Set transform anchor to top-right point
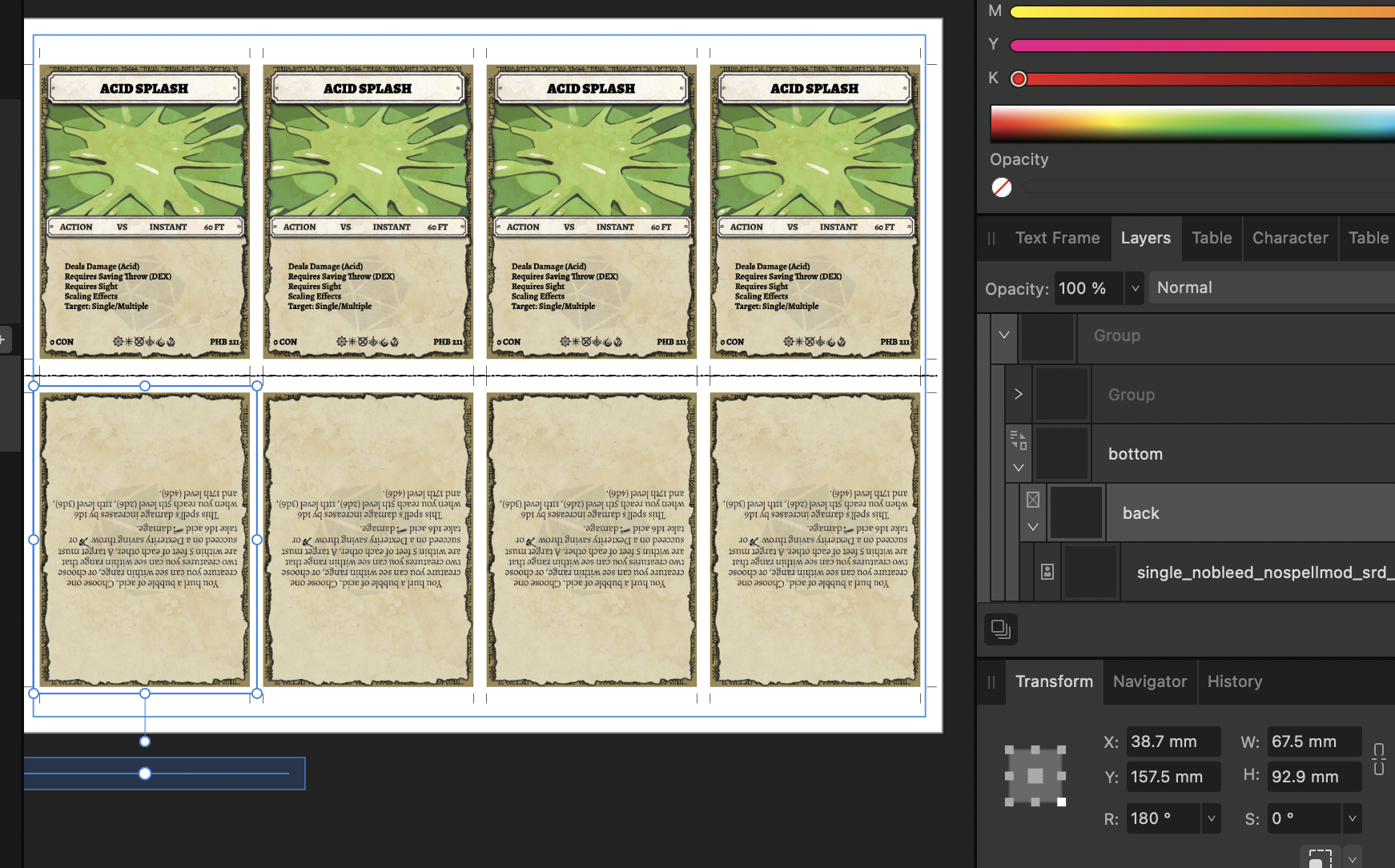The height and width of the screenshot is (868, 1395). coord(1061,750)
